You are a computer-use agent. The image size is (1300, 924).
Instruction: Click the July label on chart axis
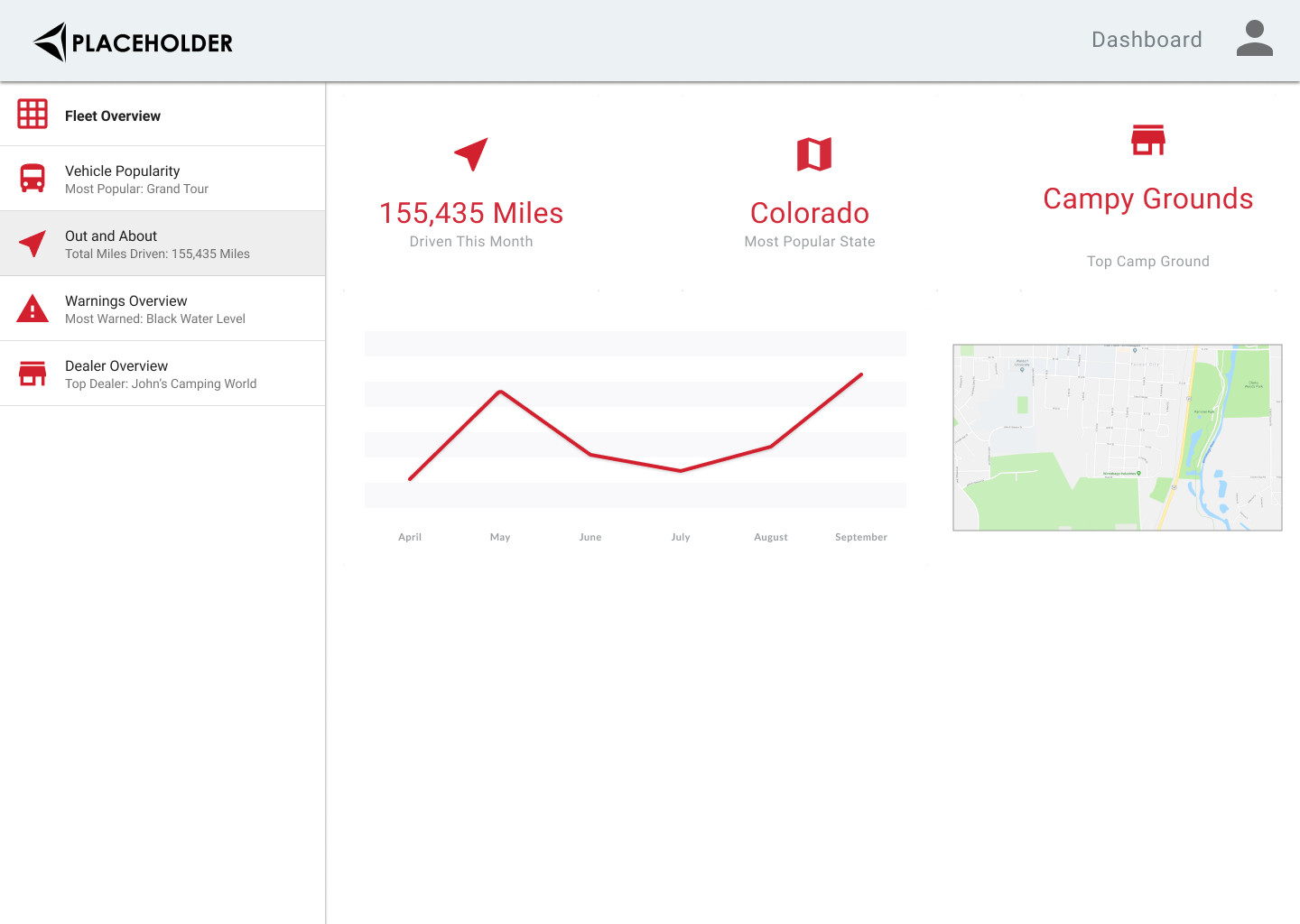(x=681, y=537)
